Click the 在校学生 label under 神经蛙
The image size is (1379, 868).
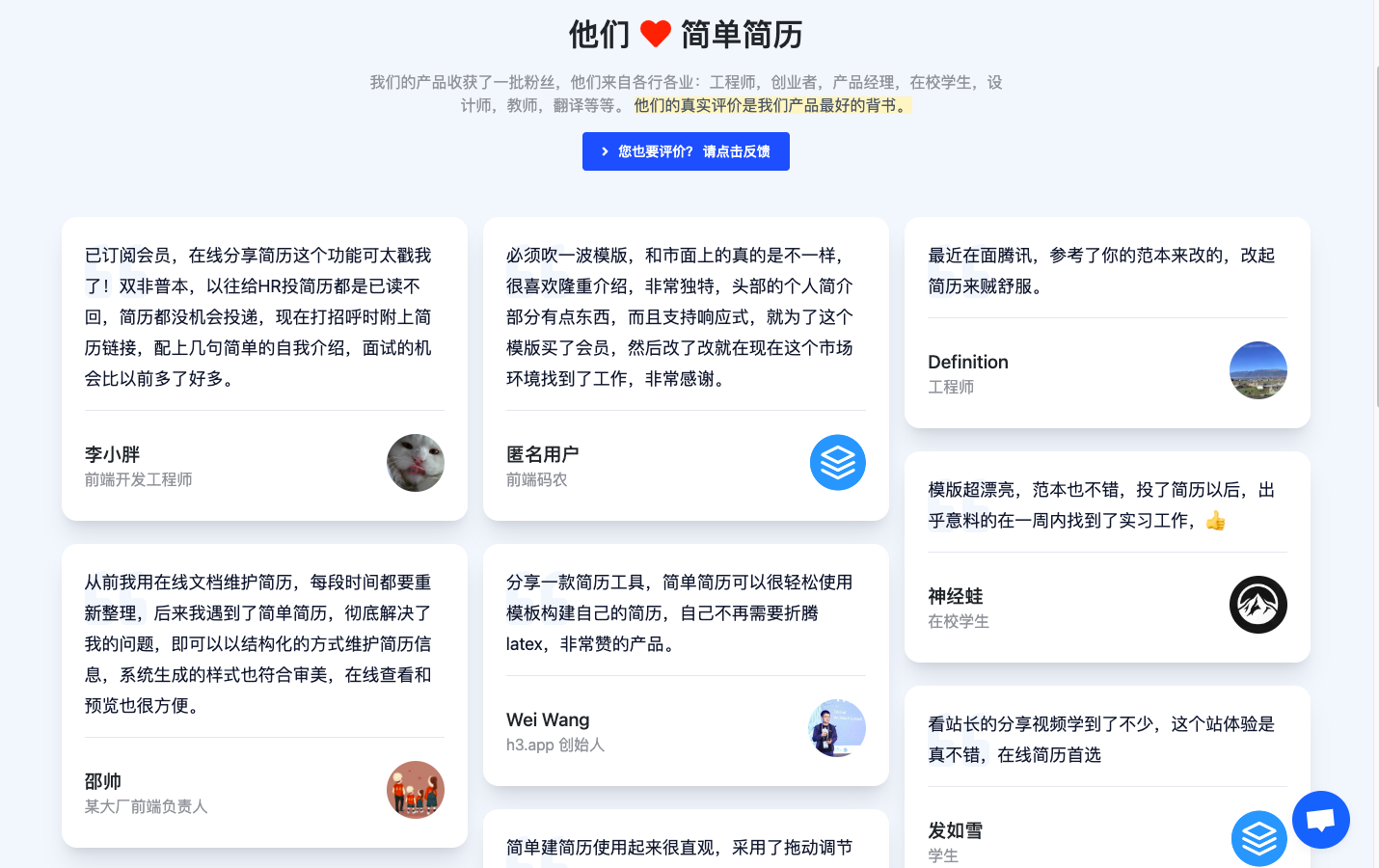pos(958,621)
